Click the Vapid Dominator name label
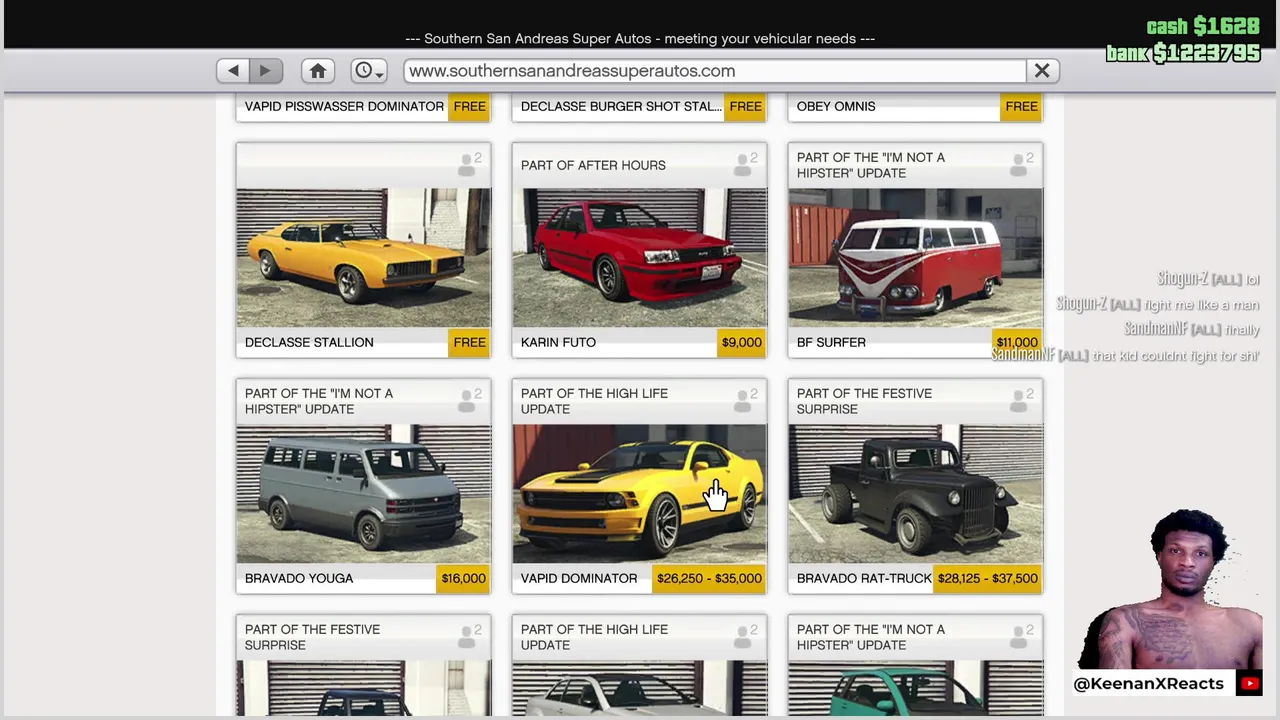1280x720 pixels. 579,578
